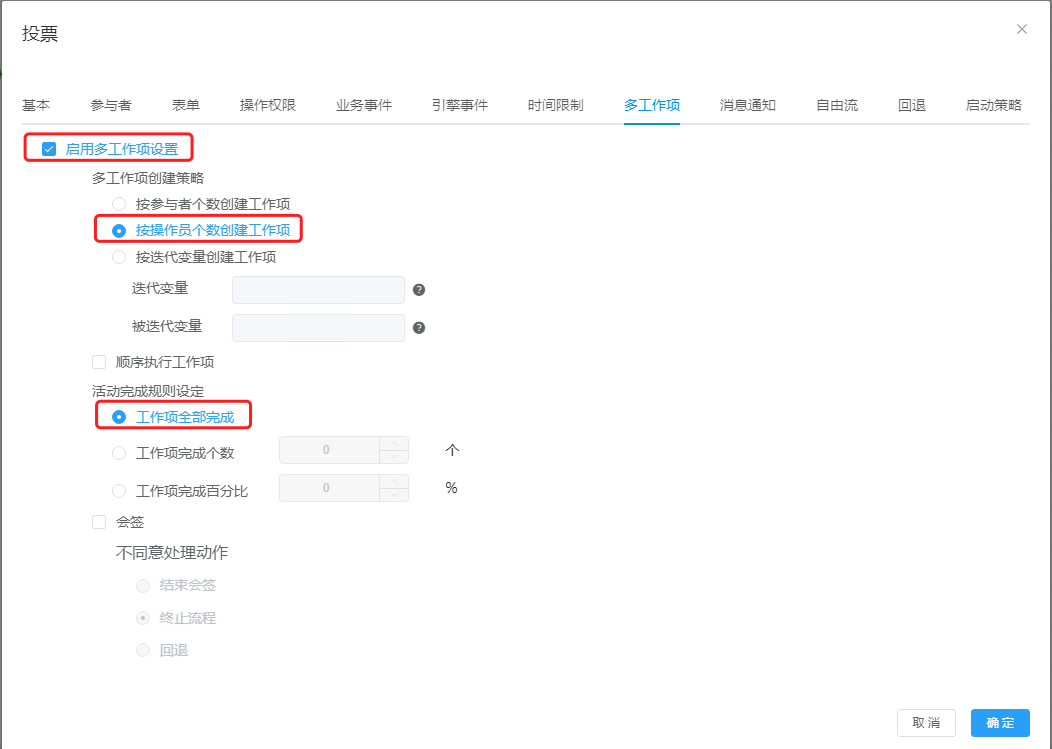Uncheck 启用多工作项设置 checkbox
Screen dimensions: 1052x749
click(49, 149)
